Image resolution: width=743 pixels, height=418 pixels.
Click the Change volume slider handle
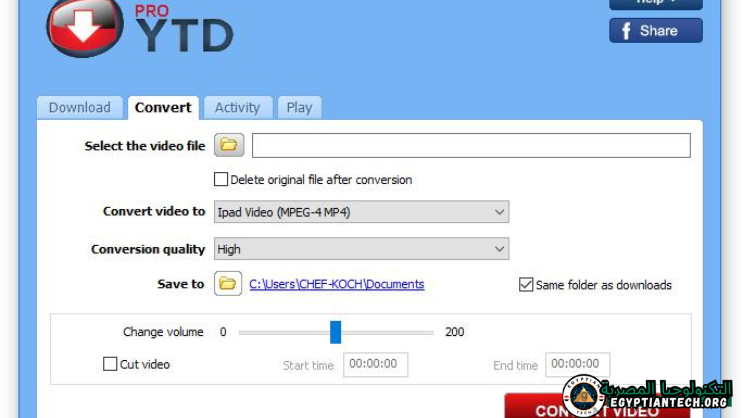[x=335, y=332]
